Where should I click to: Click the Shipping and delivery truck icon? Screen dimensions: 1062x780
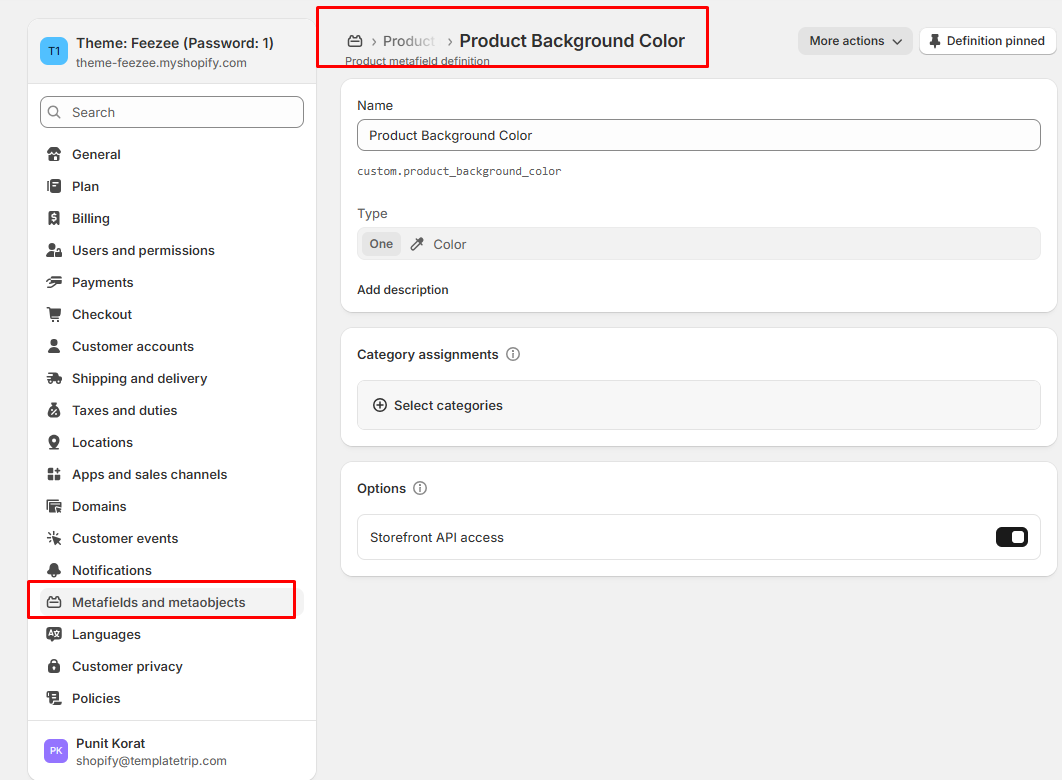tap(54, 378)
